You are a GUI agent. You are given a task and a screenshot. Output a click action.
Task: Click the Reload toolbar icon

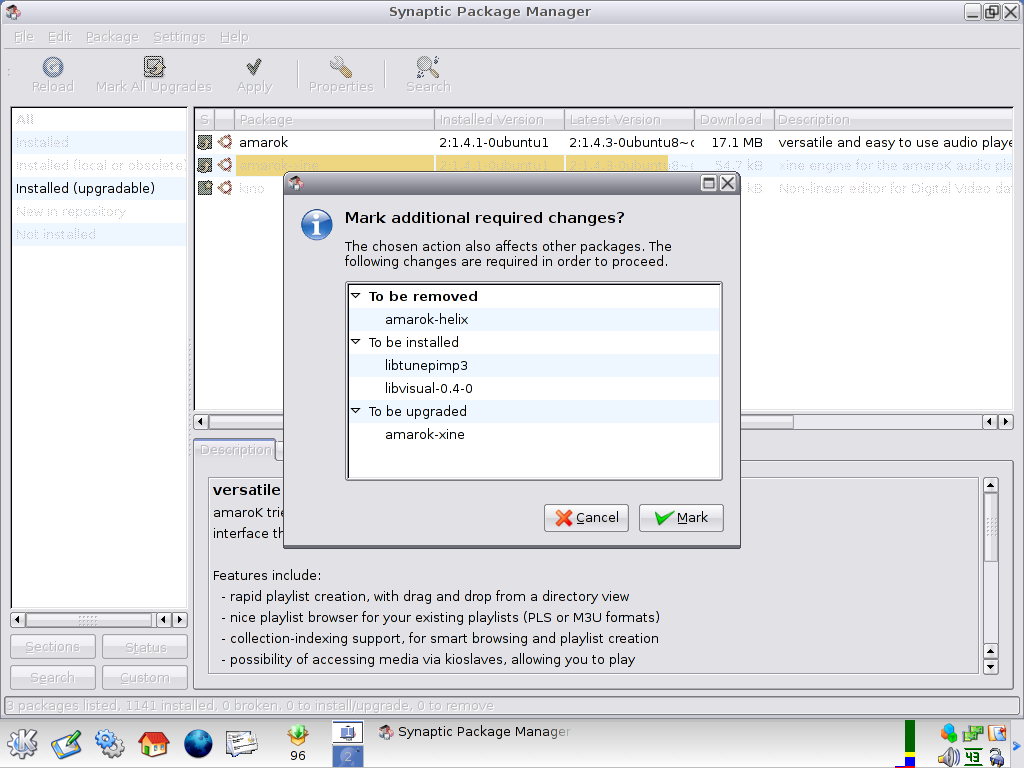(x=53, y=67)
